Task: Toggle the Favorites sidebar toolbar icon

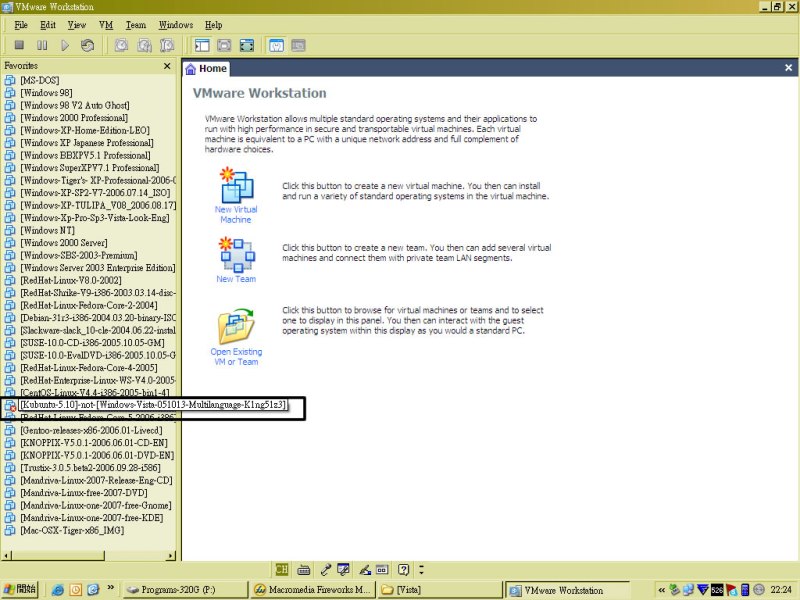Action: tap(201, 45)
